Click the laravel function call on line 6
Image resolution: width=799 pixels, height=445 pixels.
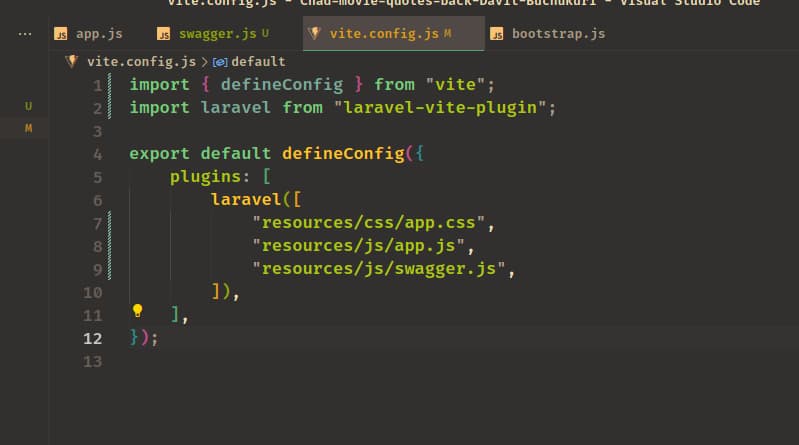click(246, 199)
